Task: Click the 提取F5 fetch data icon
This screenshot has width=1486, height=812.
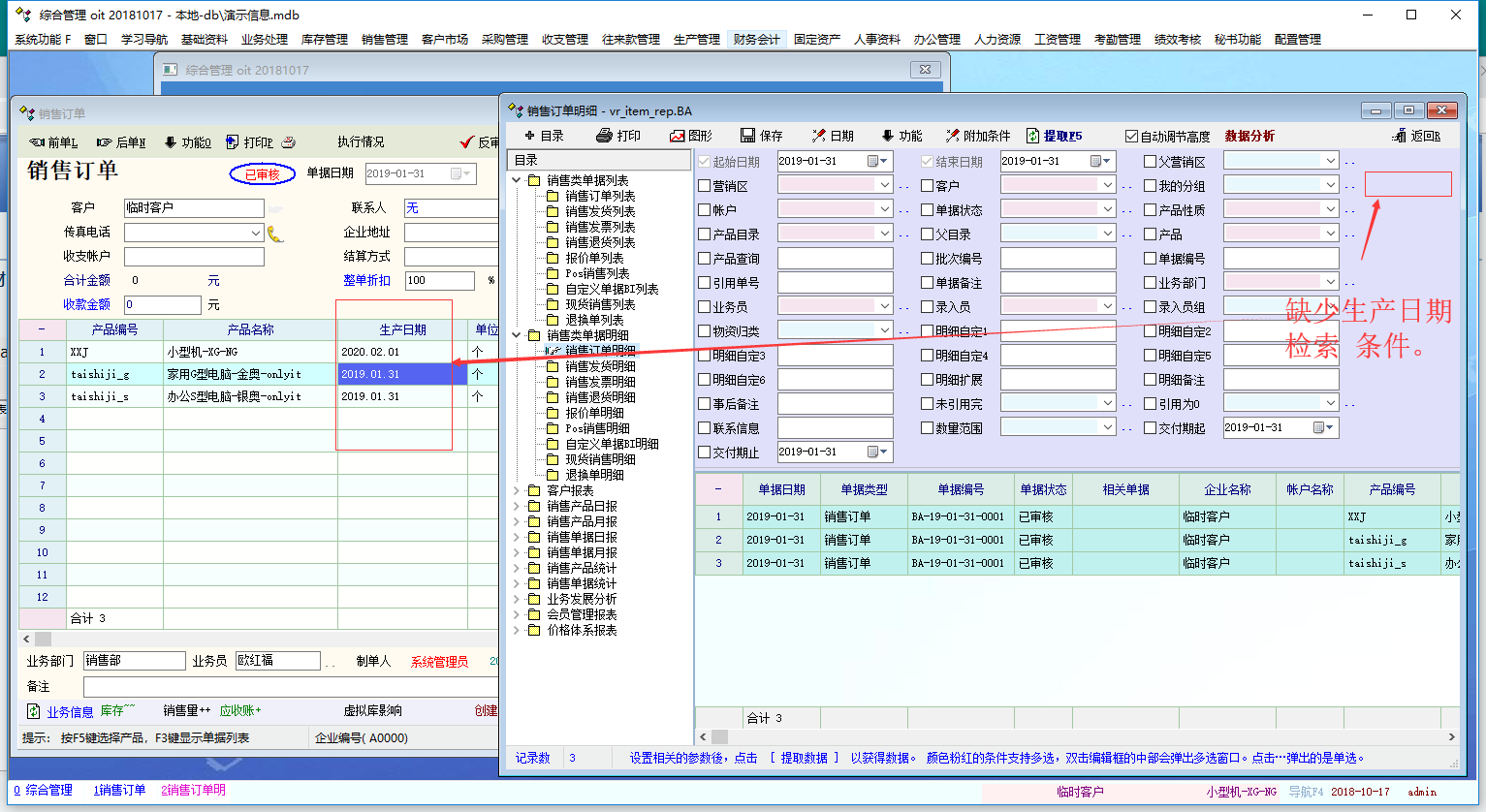Action: [x=1033, y=136]
